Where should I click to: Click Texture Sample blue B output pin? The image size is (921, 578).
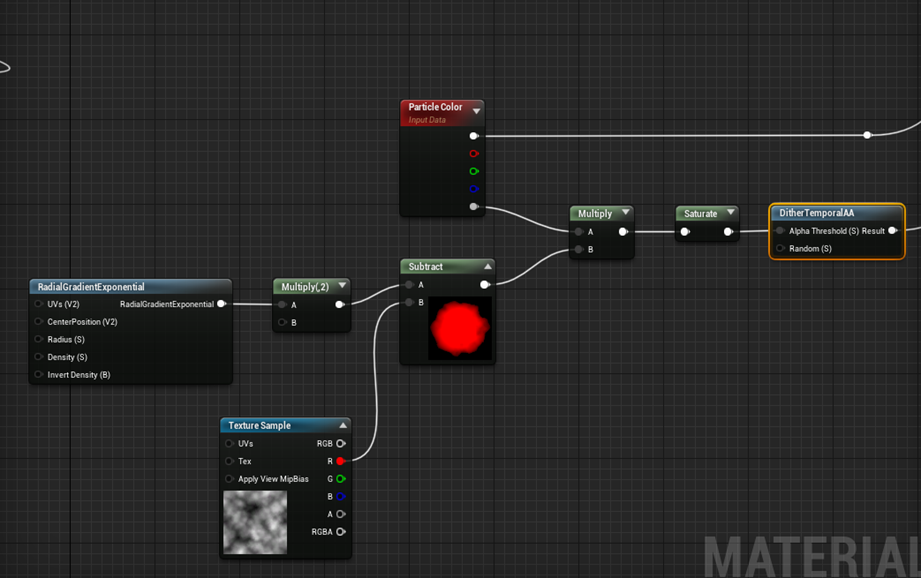tap(341, 496)
